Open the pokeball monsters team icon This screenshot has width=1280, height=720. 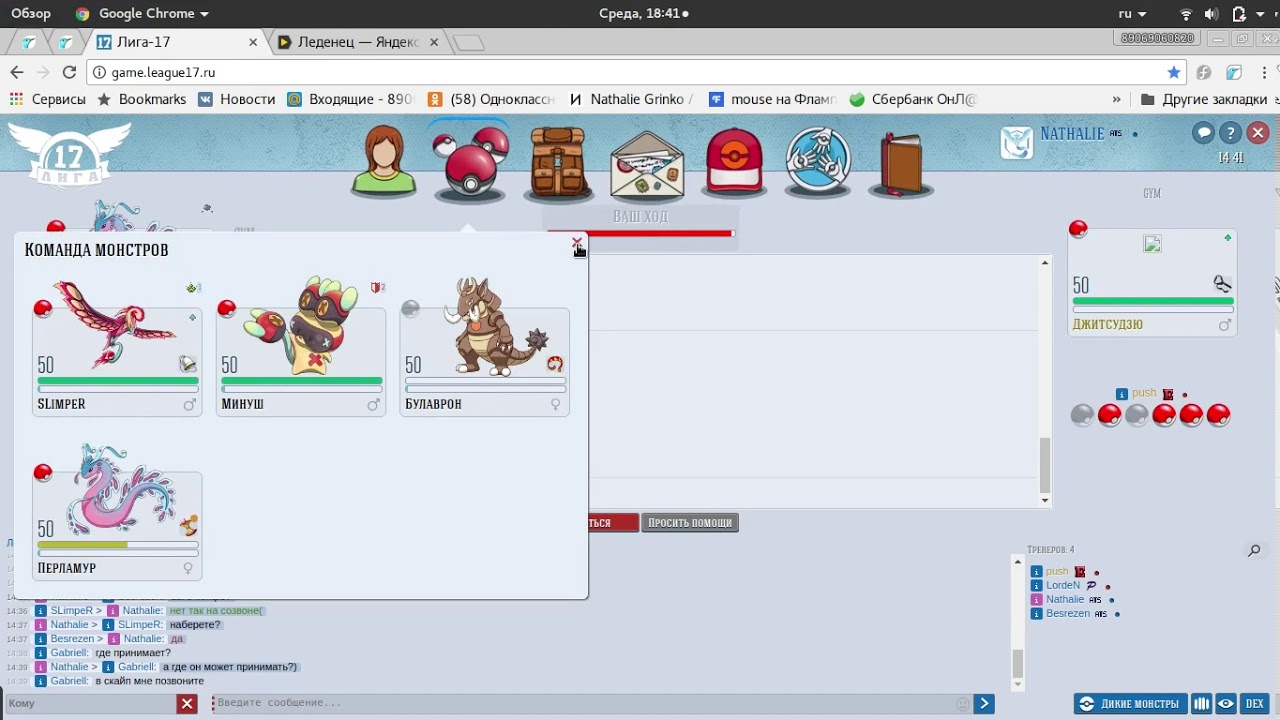[470, 160]
